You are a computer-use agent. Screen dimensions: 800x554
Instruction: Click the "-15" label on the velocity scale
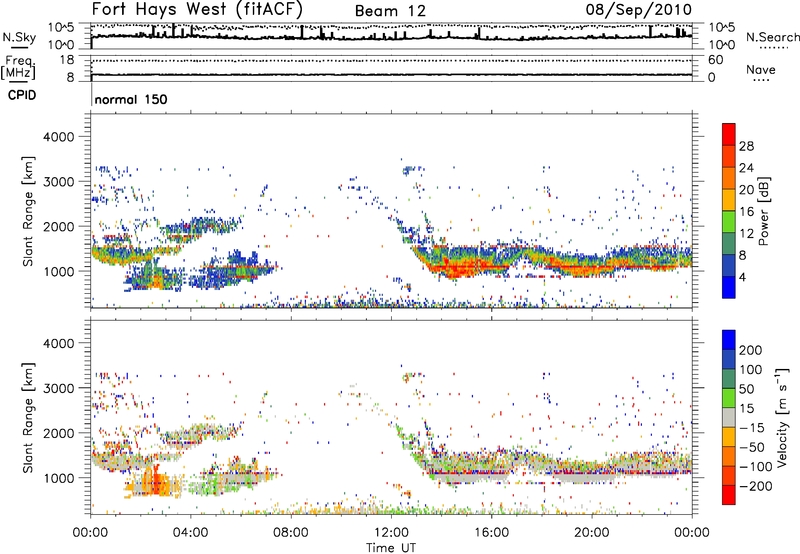[752, 427]
